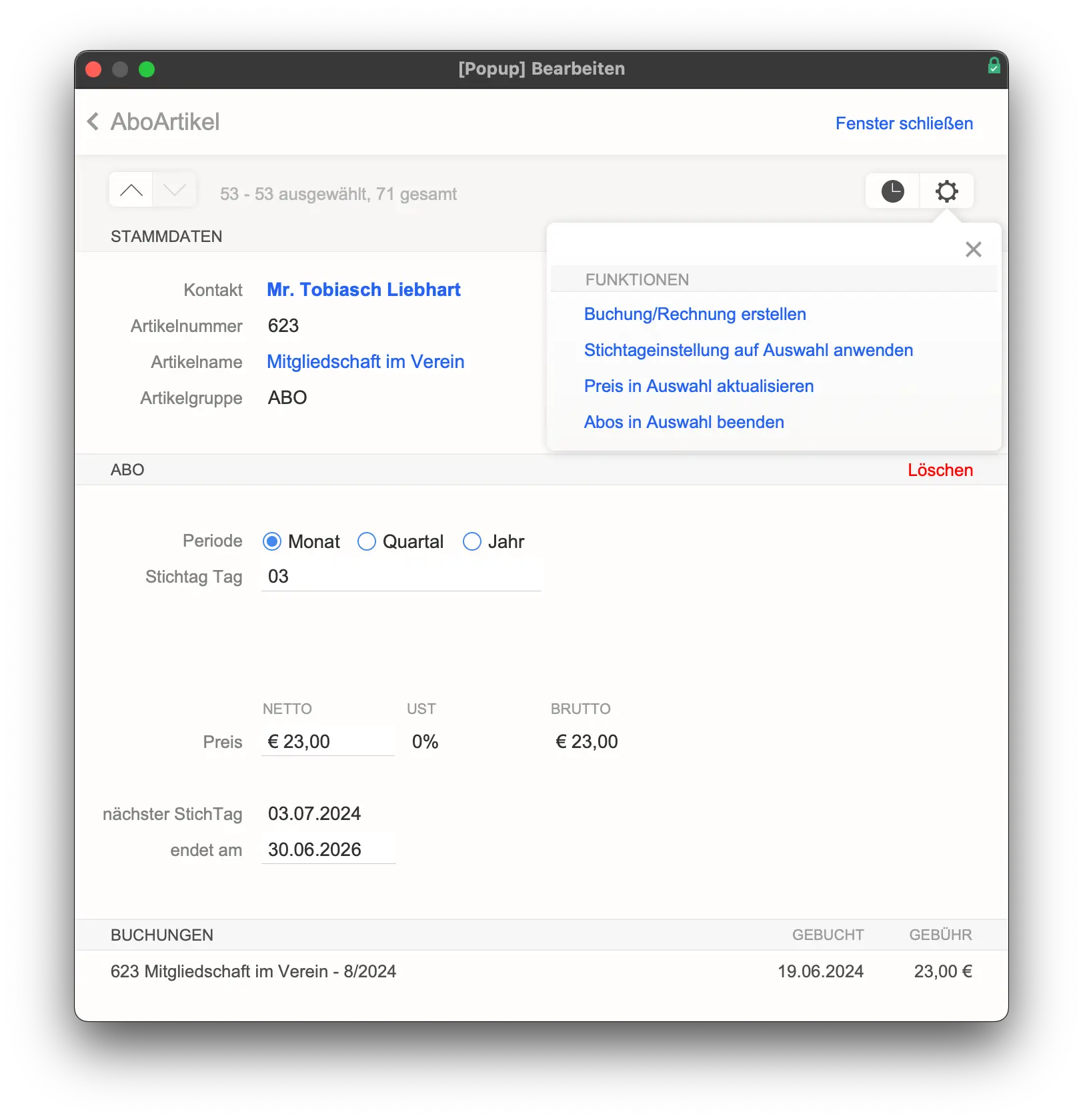Close the Funktionen popover with X
This screenshot has height=1120, width=1083.
pos(973,249)
